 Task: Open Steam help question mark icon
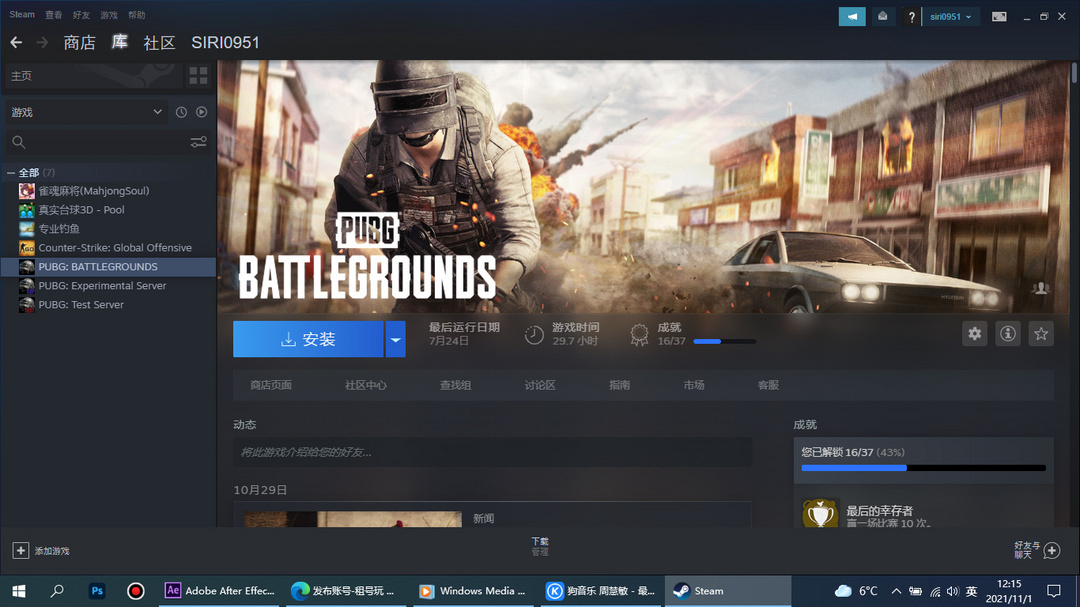click(911, 17)
